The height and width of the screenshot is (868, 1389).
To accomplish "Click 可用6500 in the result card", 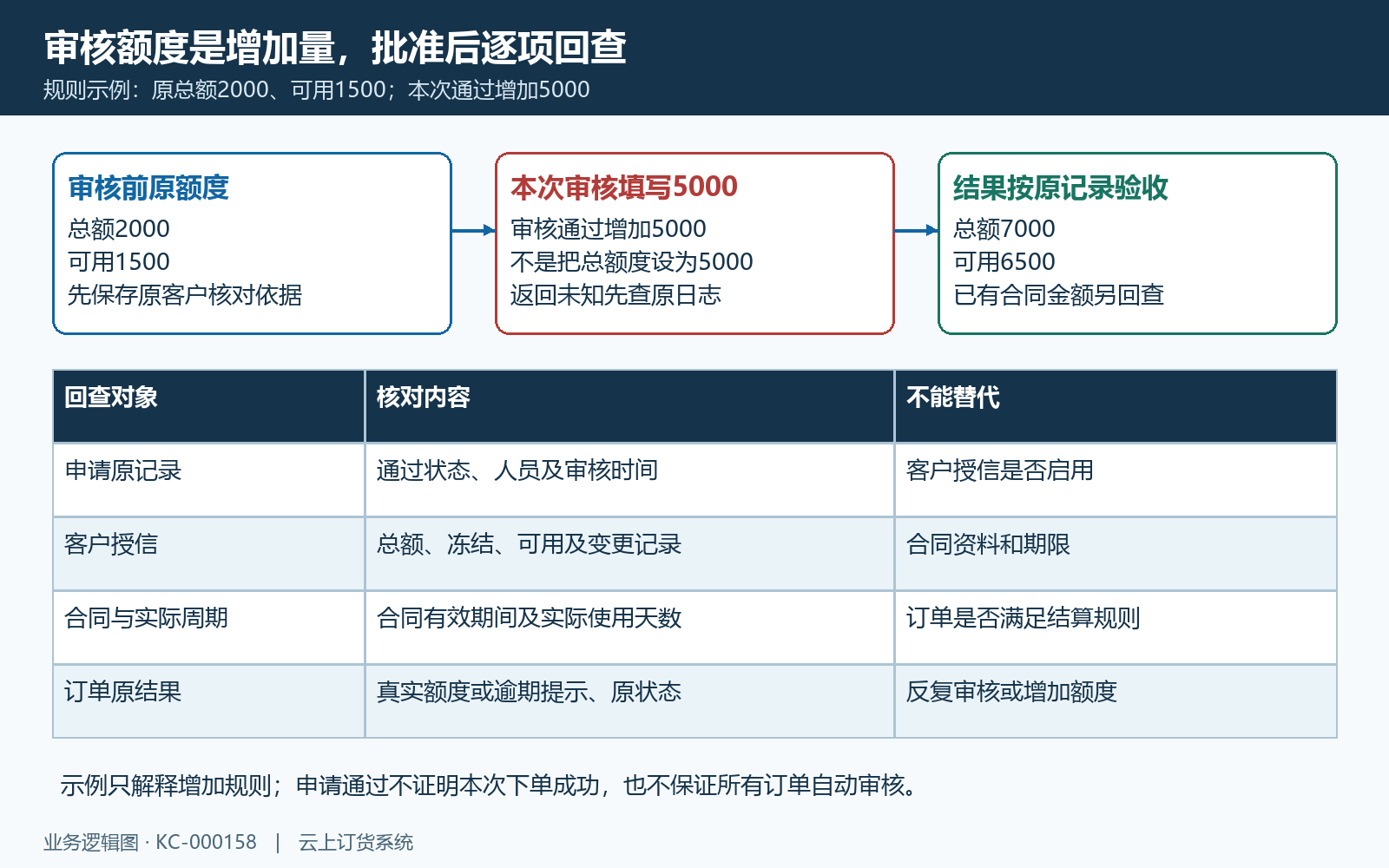I will click(1004, 261).
